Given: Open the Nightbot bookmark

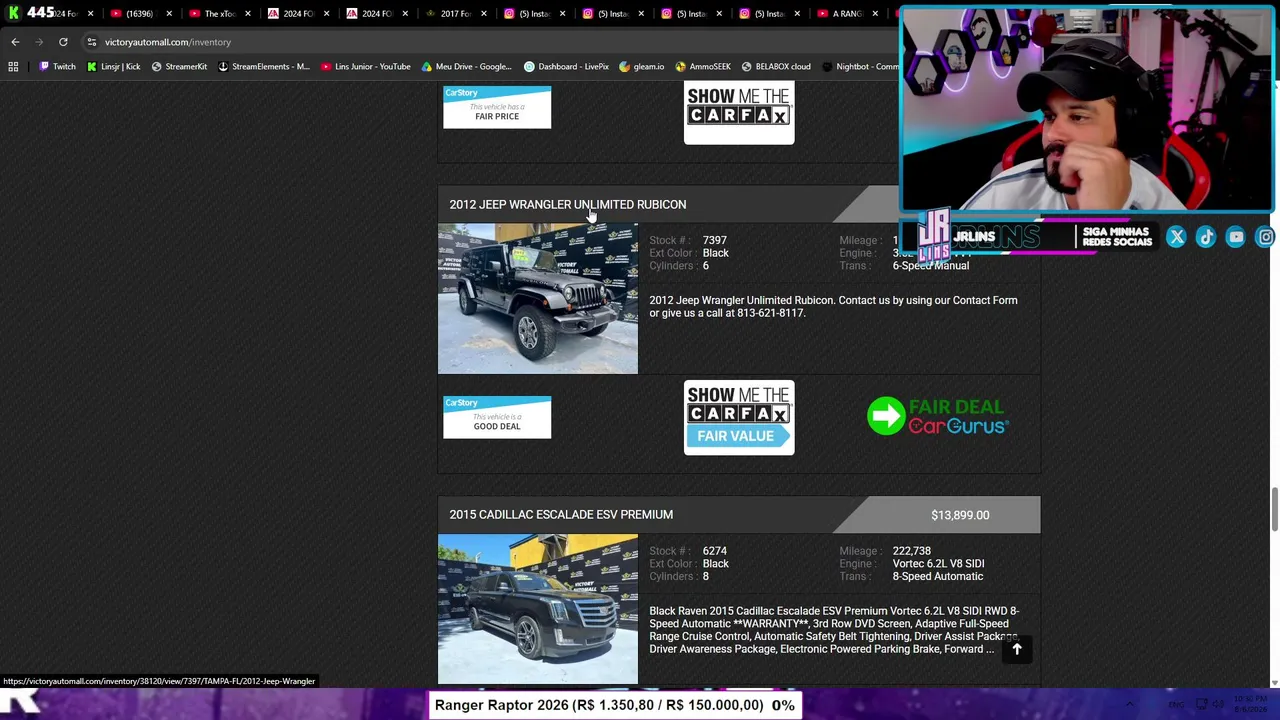Looking at the screenshot, I should 860,67.
